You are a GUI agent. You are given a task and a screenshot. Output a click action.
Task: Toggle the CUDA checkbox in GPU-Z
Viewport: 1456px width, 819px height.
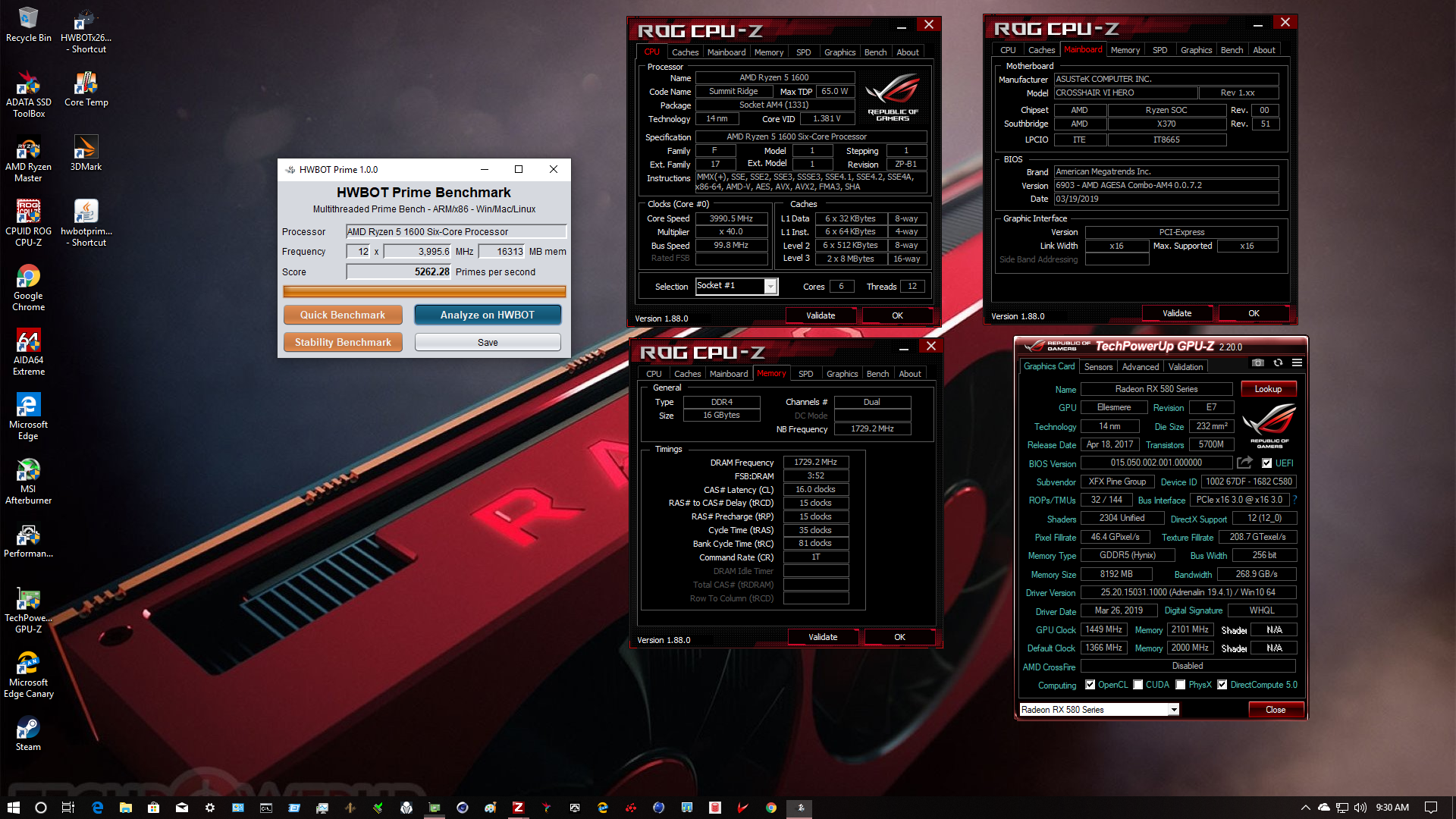pos(1137,685)
